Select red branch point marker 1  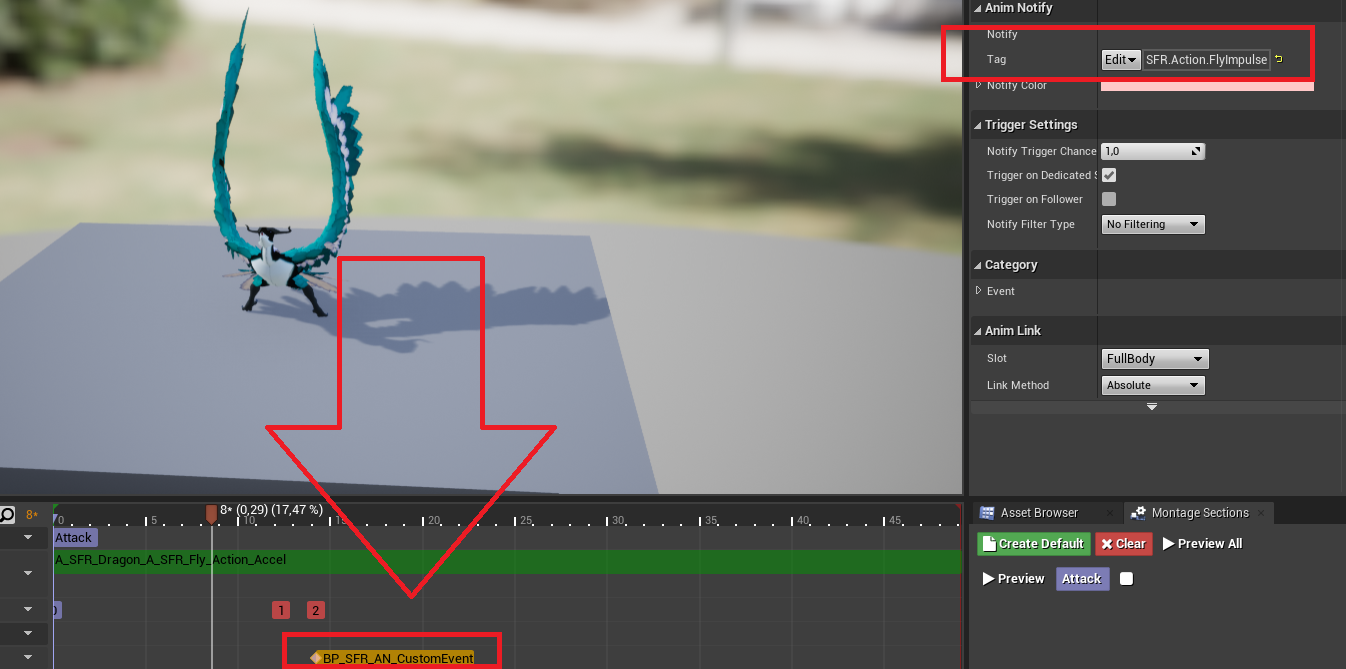(x=281, y=610)
